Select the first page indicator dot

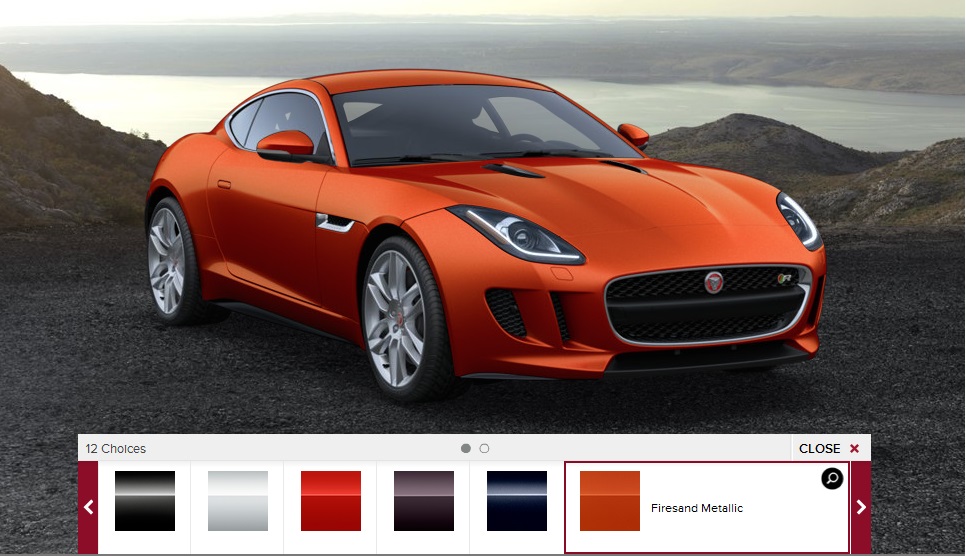[x=466, y=449]
